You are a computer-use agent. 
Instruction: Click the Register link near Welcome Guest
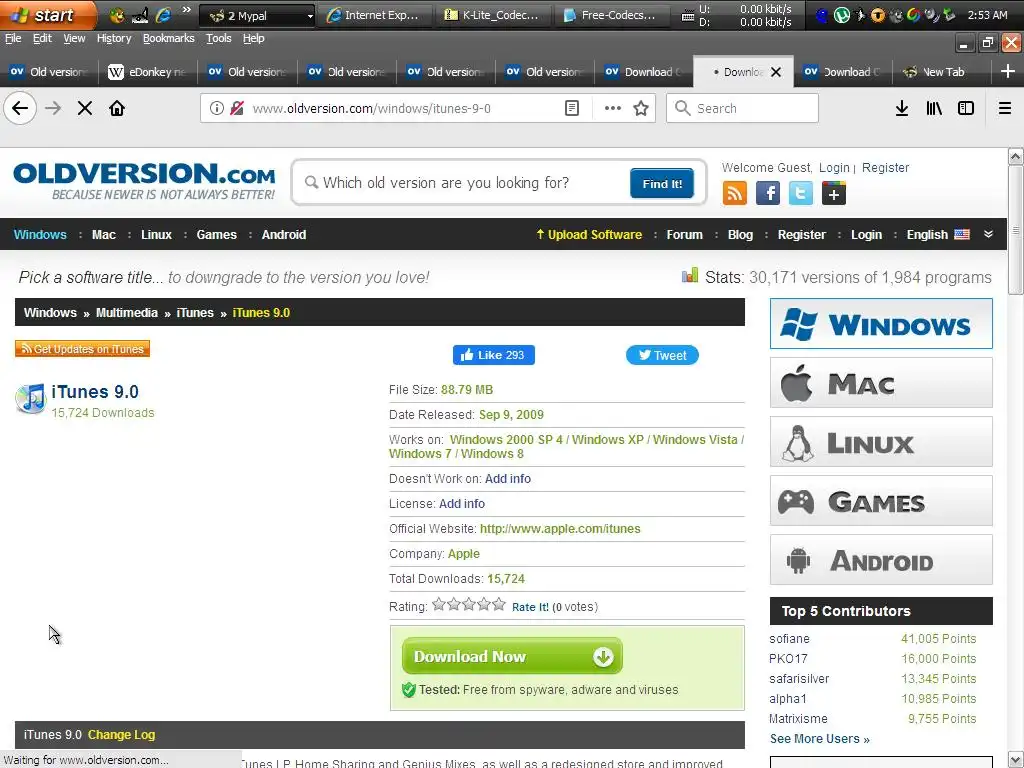click(x=885, y=168)
